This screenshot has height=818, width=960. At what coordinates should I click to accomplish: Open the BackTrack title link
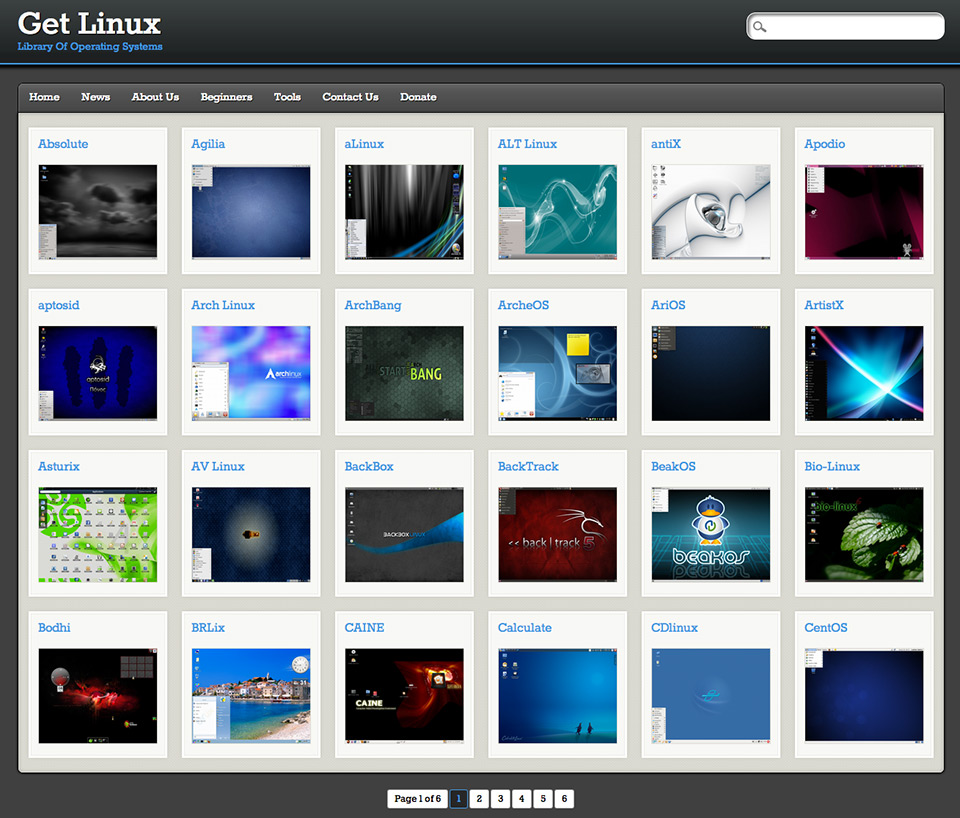(x=528, y=466)
